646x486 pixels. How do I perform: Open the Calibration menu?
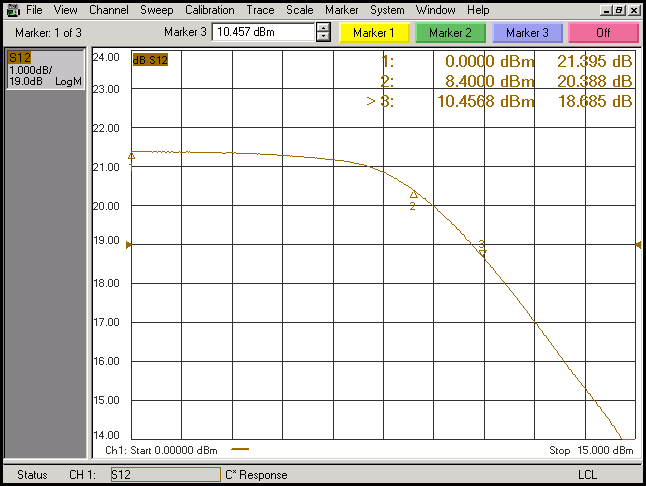point(210,10)
